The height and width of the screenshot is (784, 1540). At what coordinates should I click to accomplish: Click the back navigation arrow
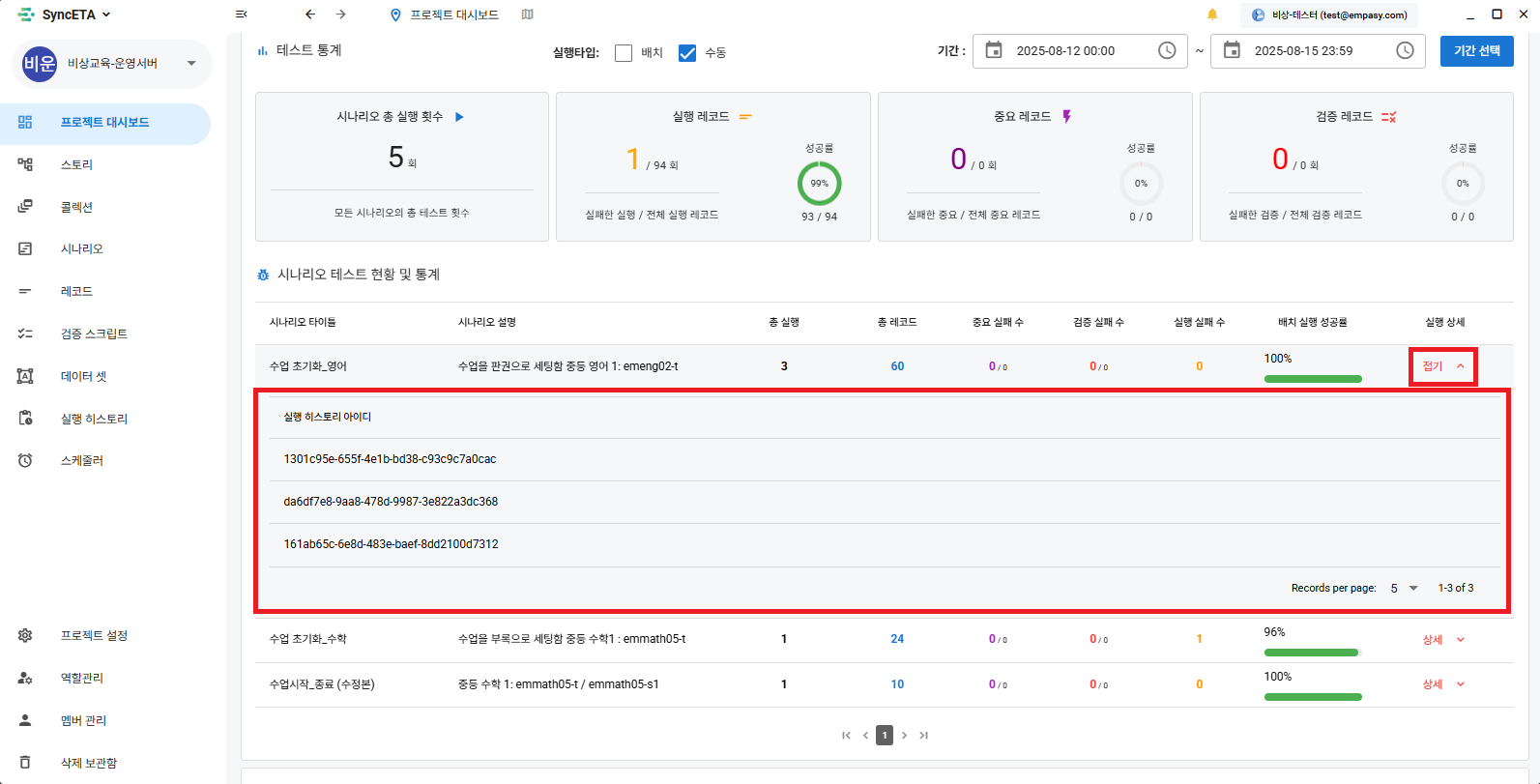(310, 15)
